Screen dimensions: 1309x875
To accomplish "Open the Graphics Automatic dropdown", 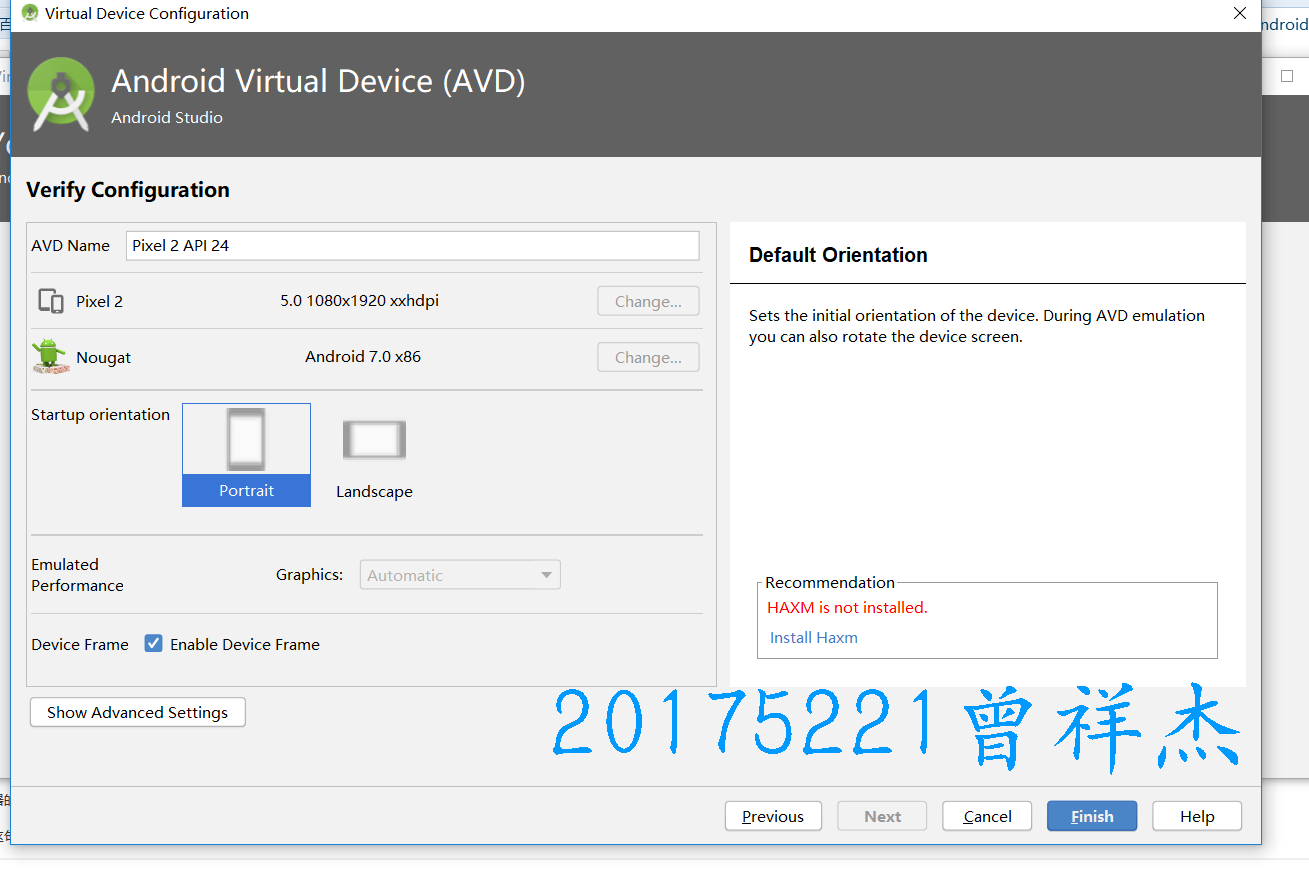I will [460, 575].
